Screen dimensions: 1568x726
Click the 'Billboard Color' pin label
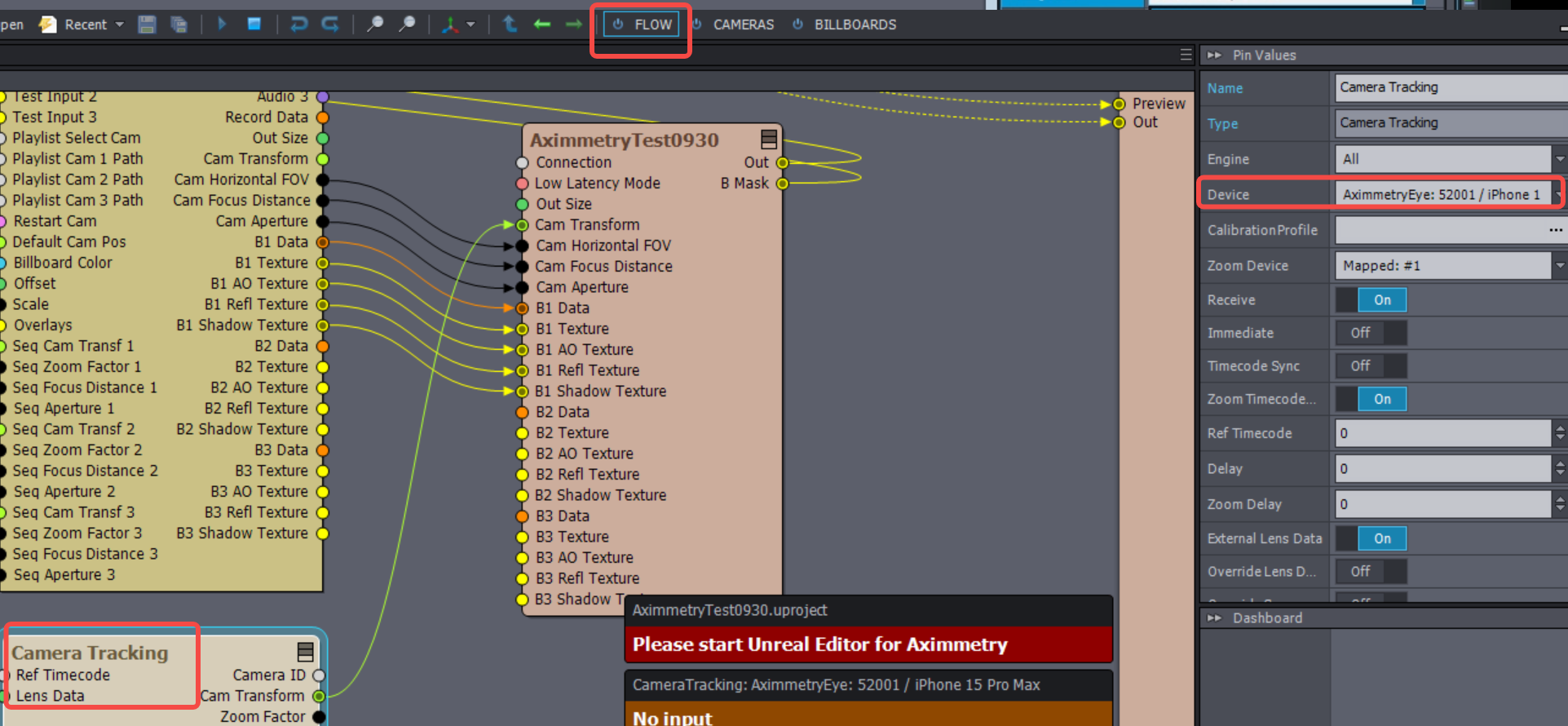[x=63, y=263]
